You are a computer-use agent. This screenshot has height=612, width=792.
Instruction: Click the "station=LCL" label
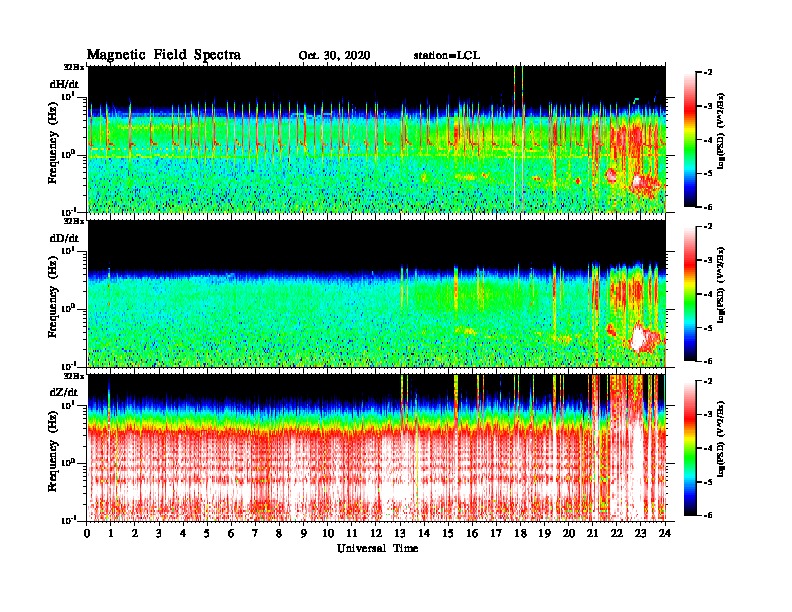pos(447,56)
